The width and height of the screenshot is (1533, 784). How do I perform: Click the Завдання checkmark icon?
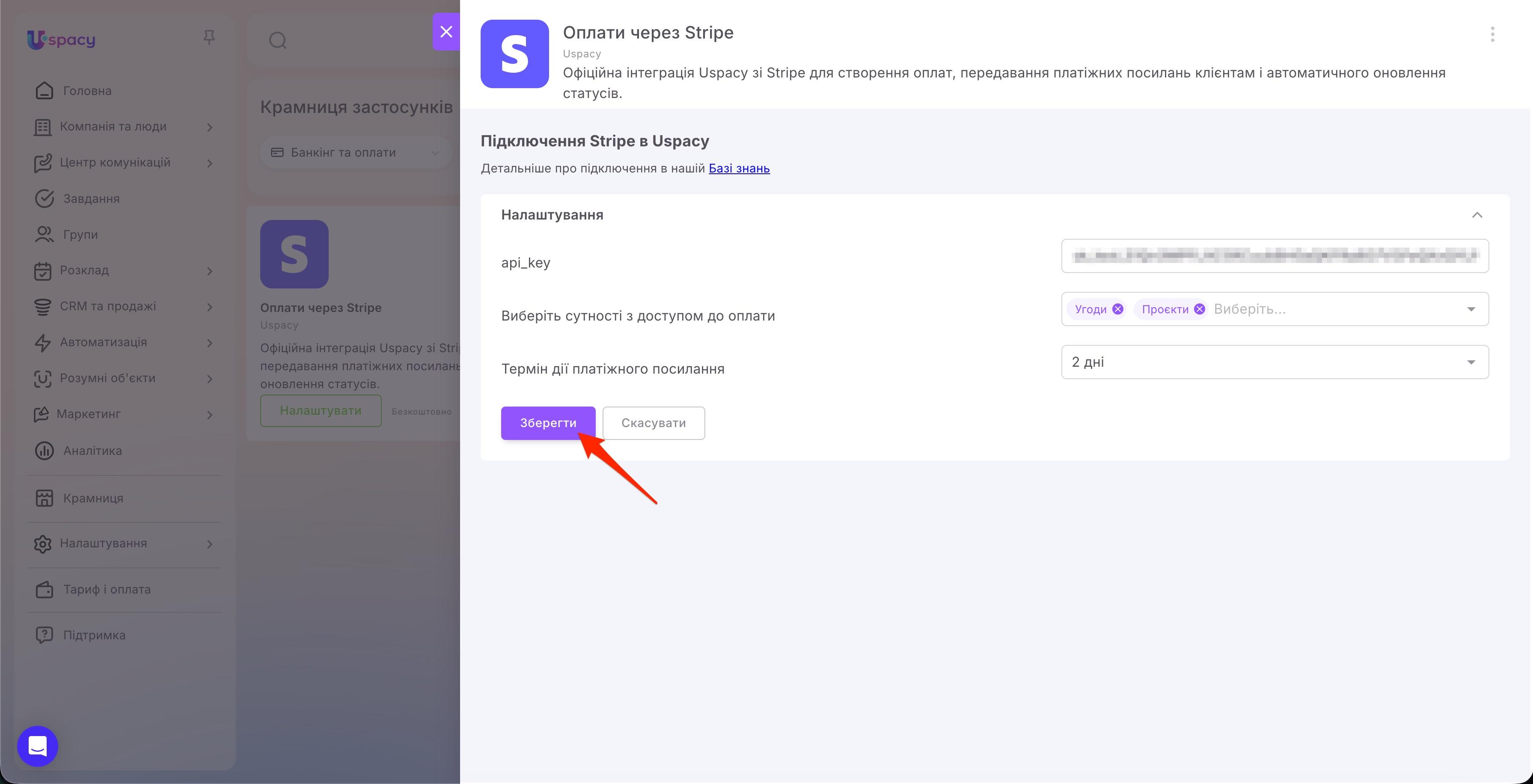click(44, 199)
